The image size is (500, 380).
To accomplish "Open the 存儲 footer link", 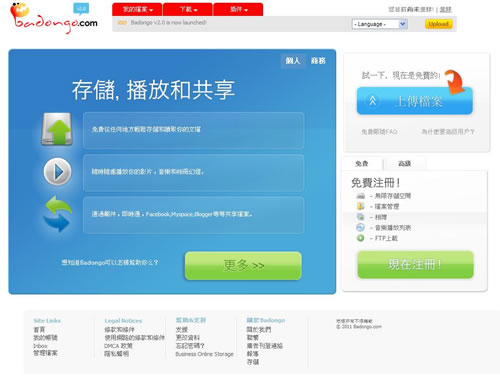I will pos(253,362).
